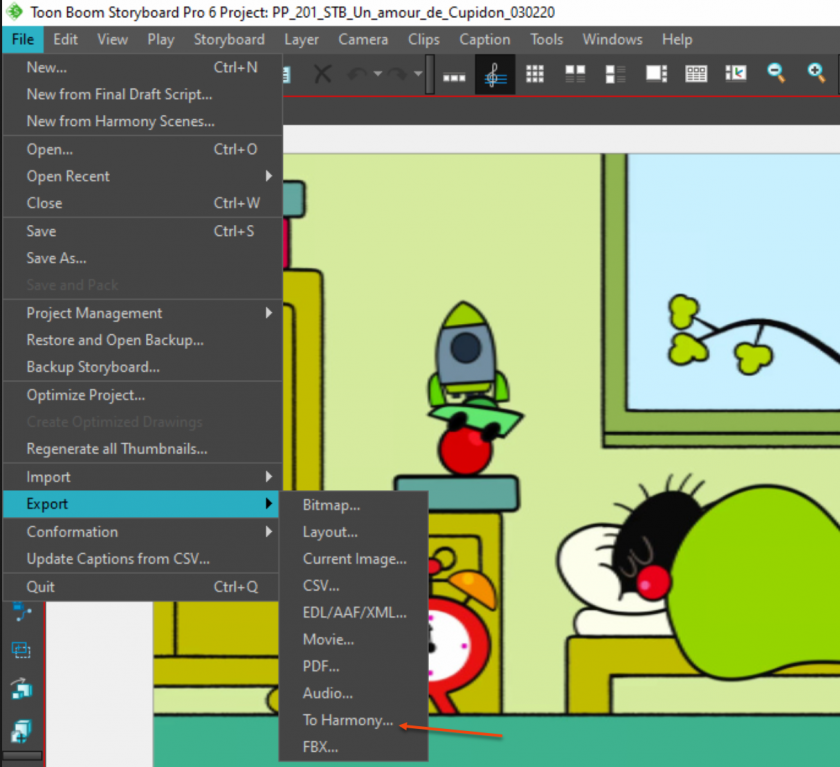Click the Toon Boom app logo in title bar
This screenshot has width=840, height=767.
[x=15, y=11]
